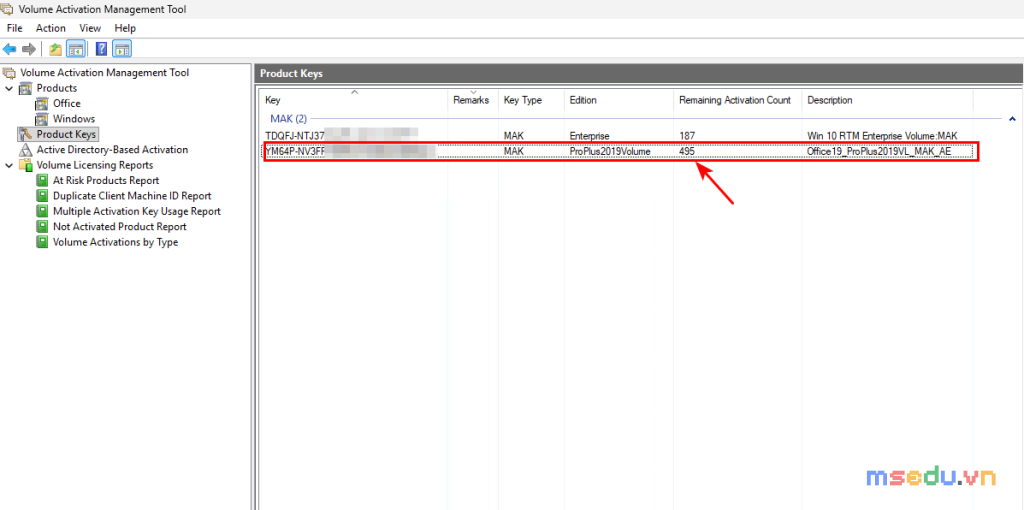
Task: Collapse the Products tree node
Action: [9, 88]
